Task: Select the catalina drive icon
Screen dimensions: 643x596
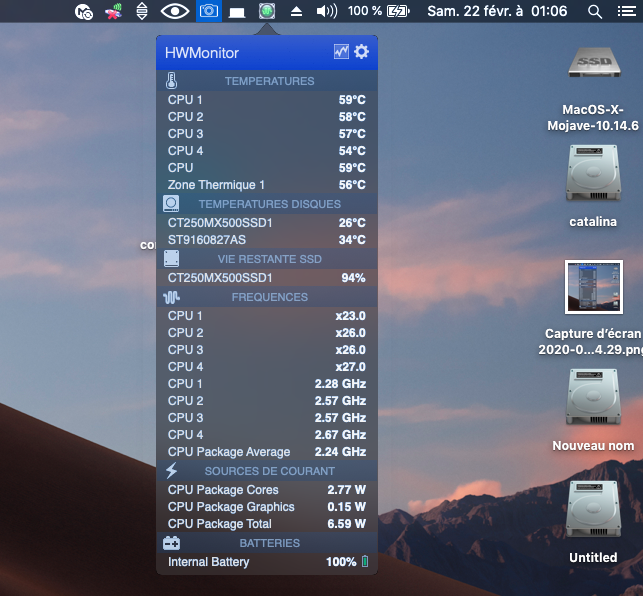Action: click(593, 173)
